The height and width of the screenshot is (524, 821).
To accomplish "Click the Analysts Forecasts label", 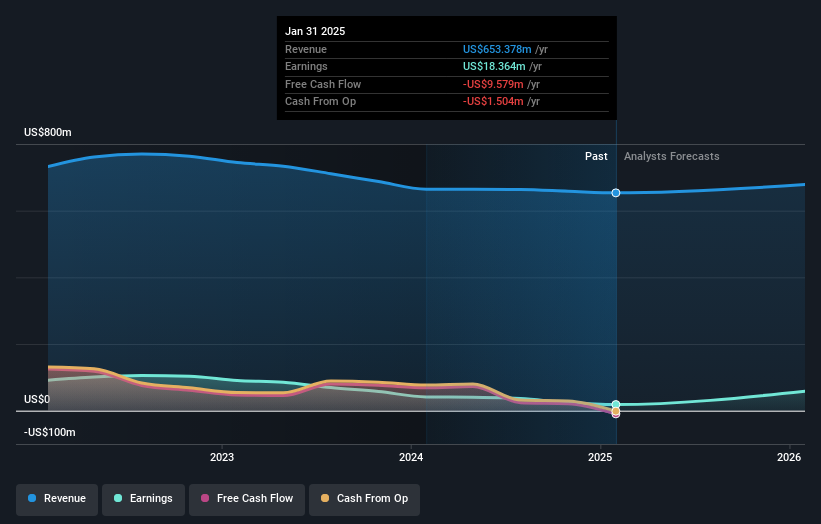I will click(672, 157).
